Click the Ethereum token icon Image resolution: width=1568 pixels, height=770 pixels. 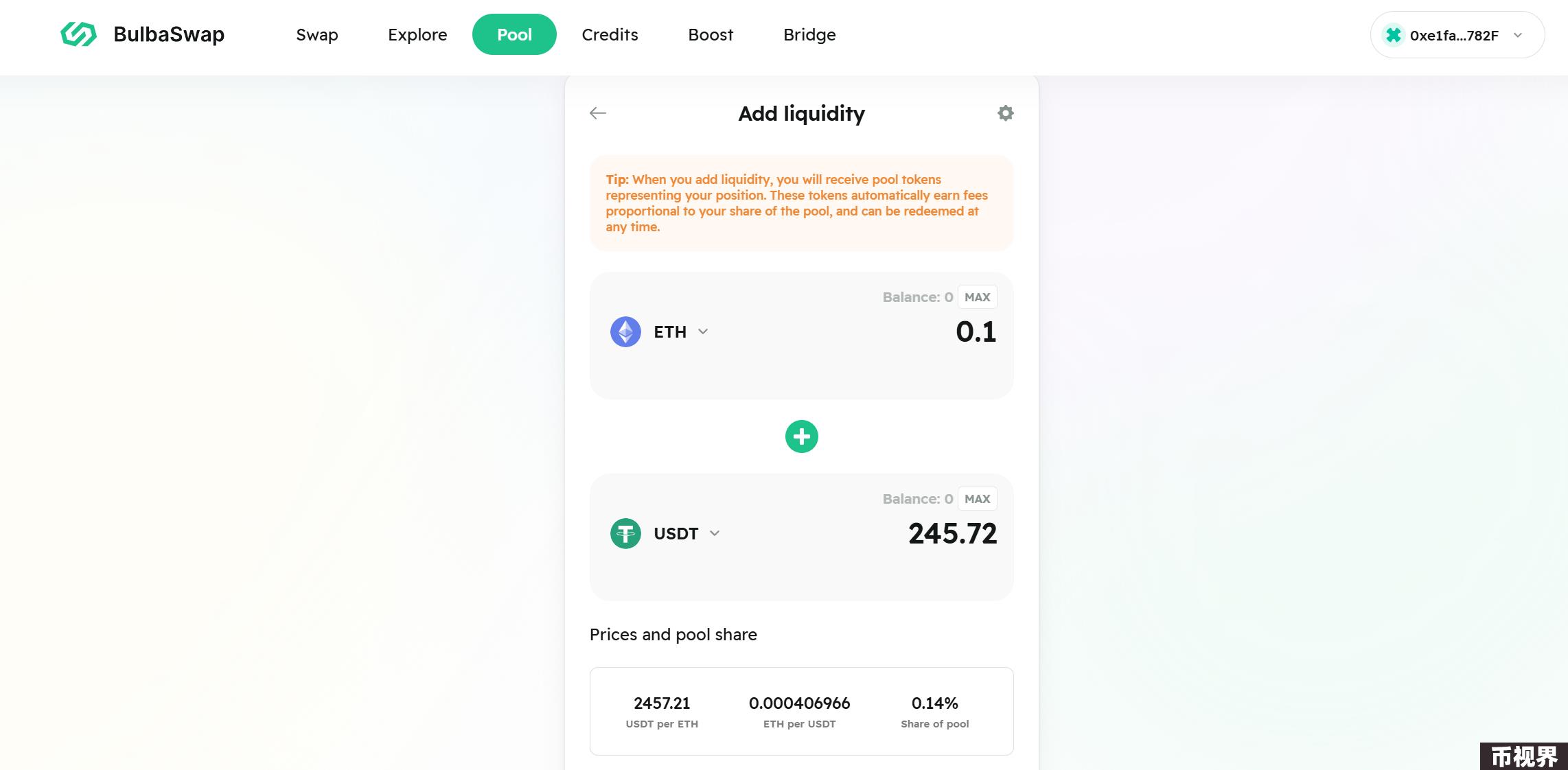[x=625, y=332]
